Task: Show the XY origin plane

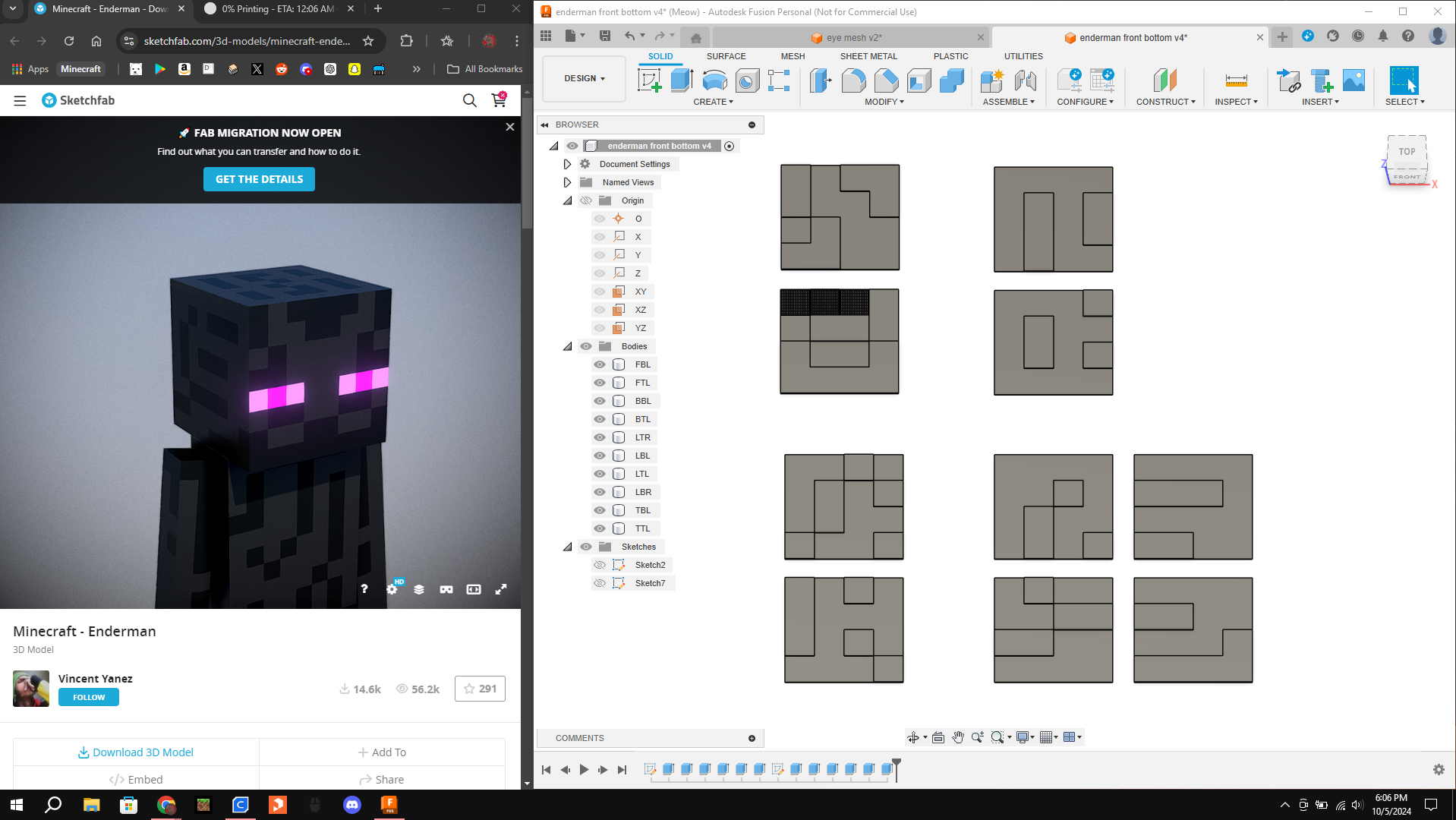Action: tap(600, 292)
